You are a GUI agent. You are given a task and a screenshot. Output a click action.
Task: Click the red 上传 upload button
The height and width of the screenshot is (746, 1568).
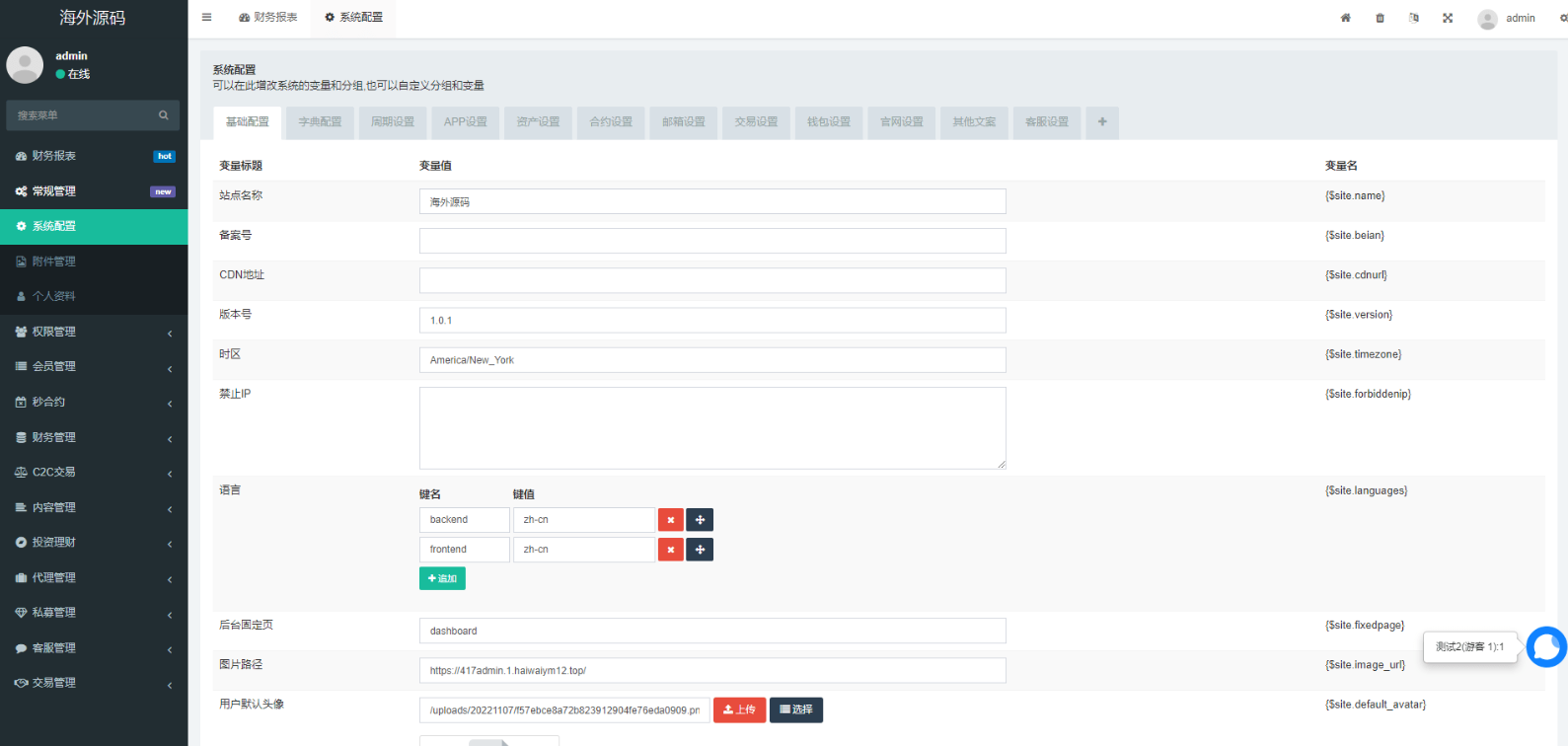[739, 709]
